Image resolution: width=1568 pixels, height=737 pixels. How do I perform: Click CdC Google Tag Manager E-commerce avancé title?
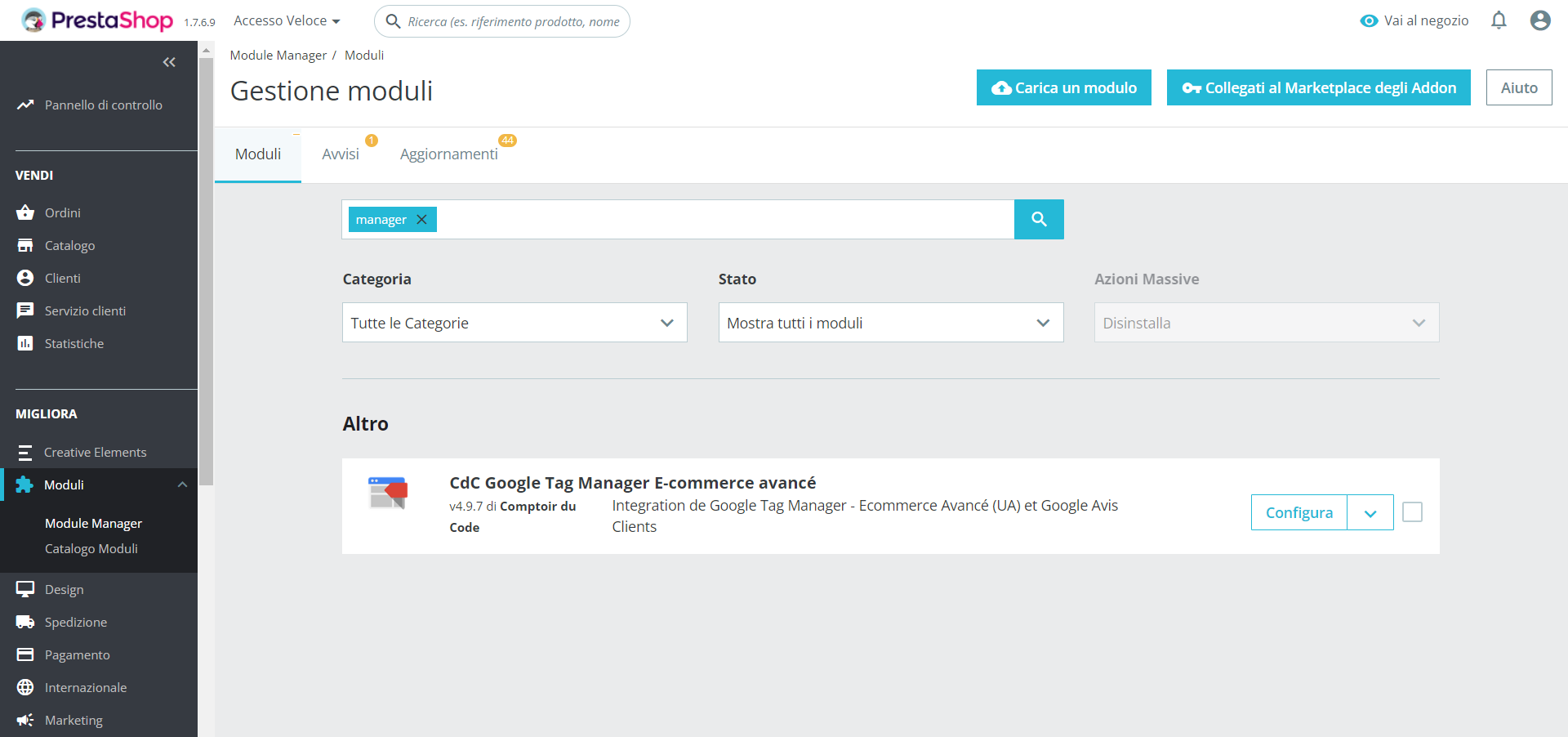[x=633, y=483]
